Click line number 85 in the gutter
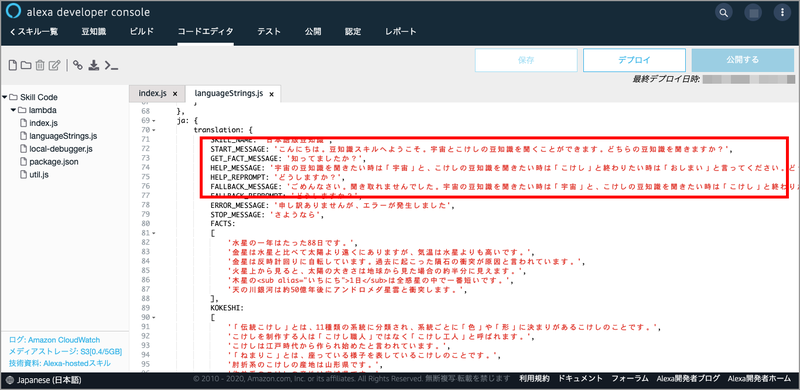The height and width of the screenshot is (390, 800). point(145,271)
